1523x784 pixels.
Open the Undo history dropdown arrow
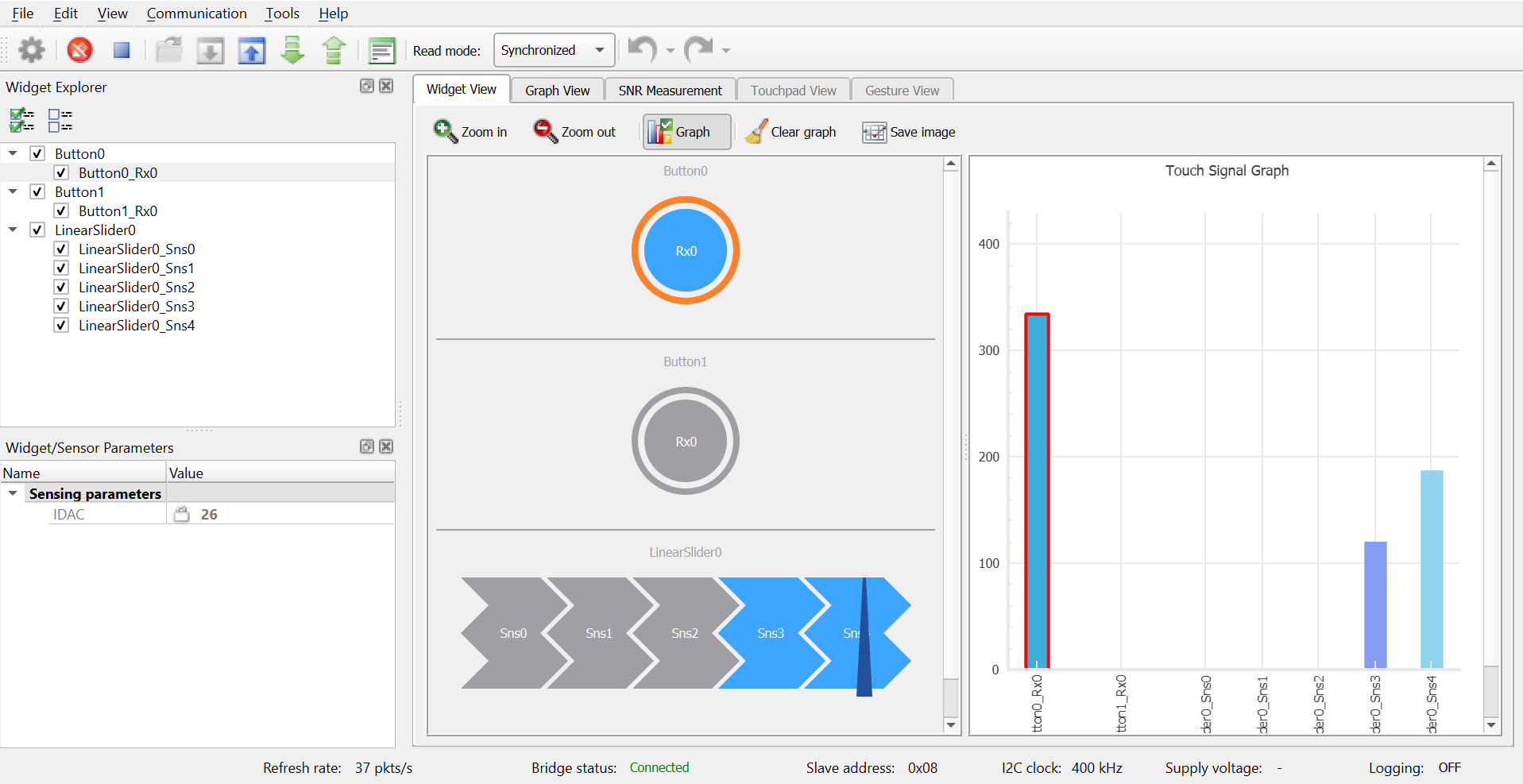[670, 51]
